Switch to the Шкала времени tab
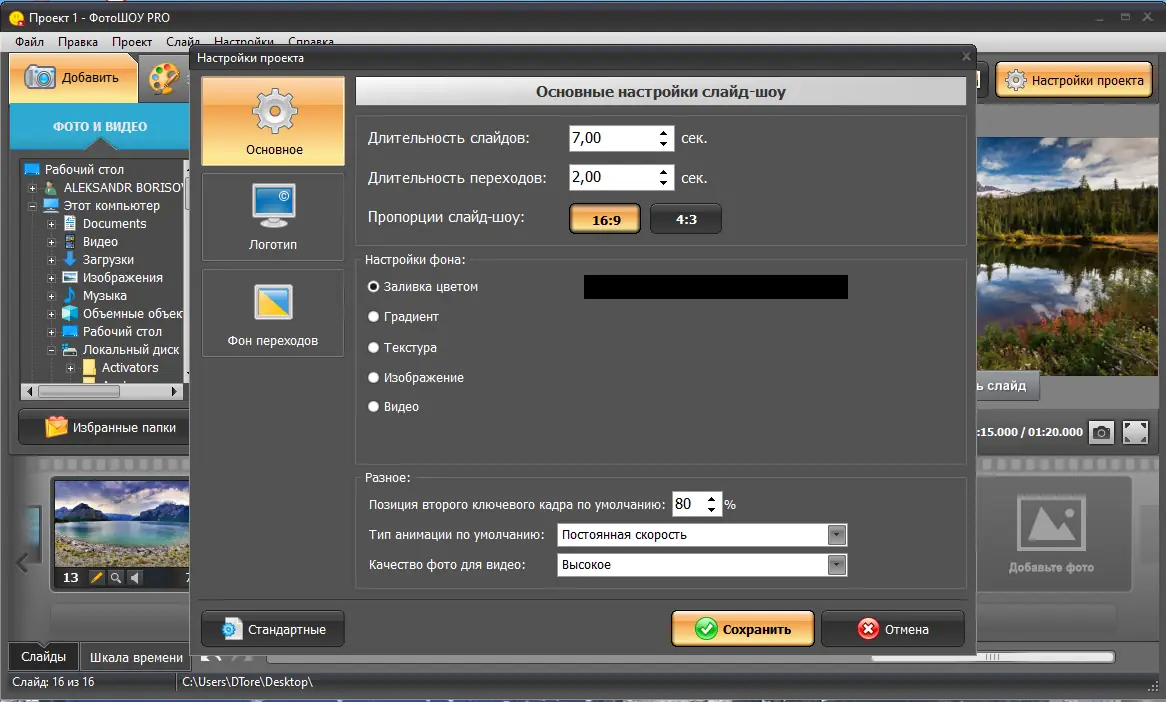1166x702 pixels. click(136, 657)
